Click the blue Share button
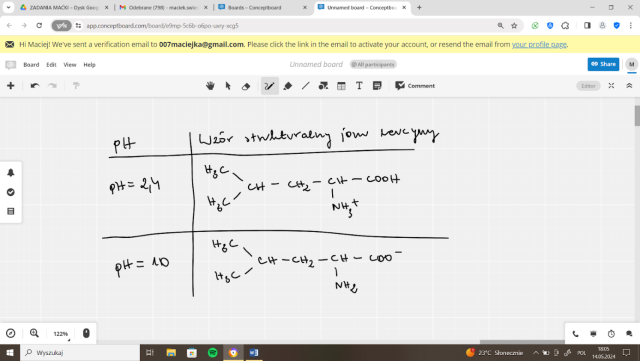This screenshot has width=640, height=361. coord(603,64)
